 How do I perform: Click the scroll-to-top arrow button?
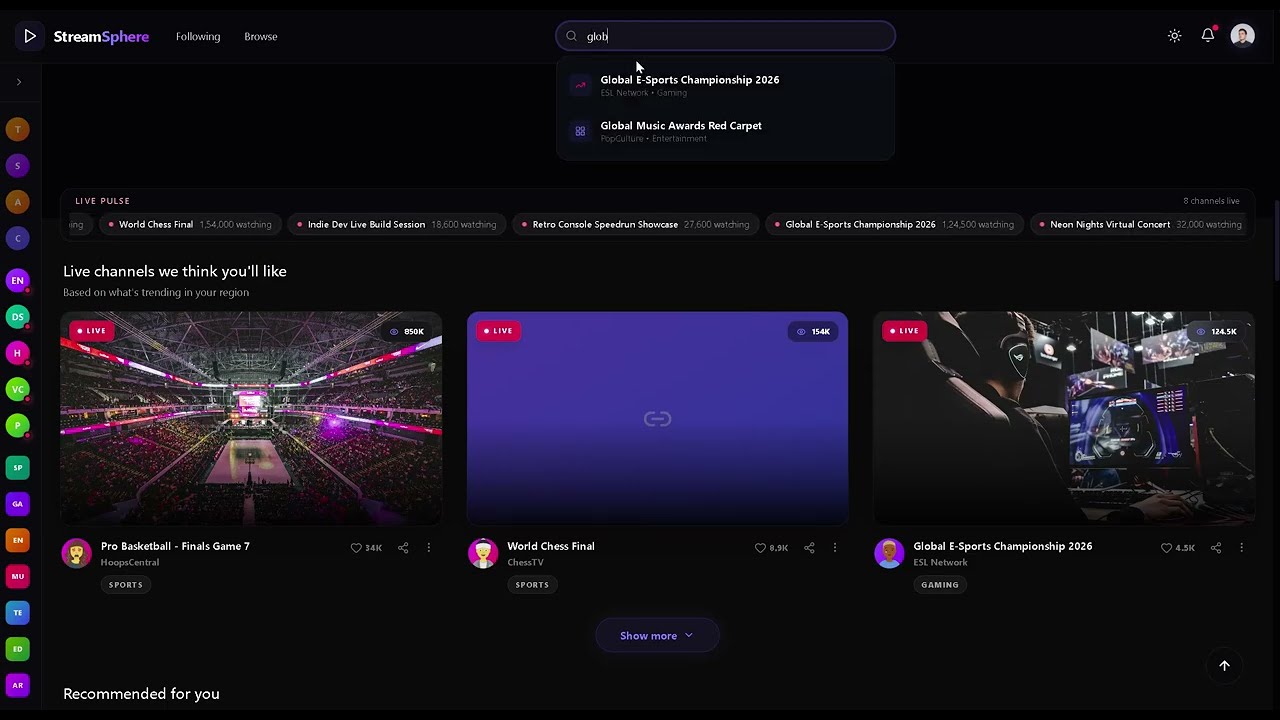click(x=1224, y=666)
